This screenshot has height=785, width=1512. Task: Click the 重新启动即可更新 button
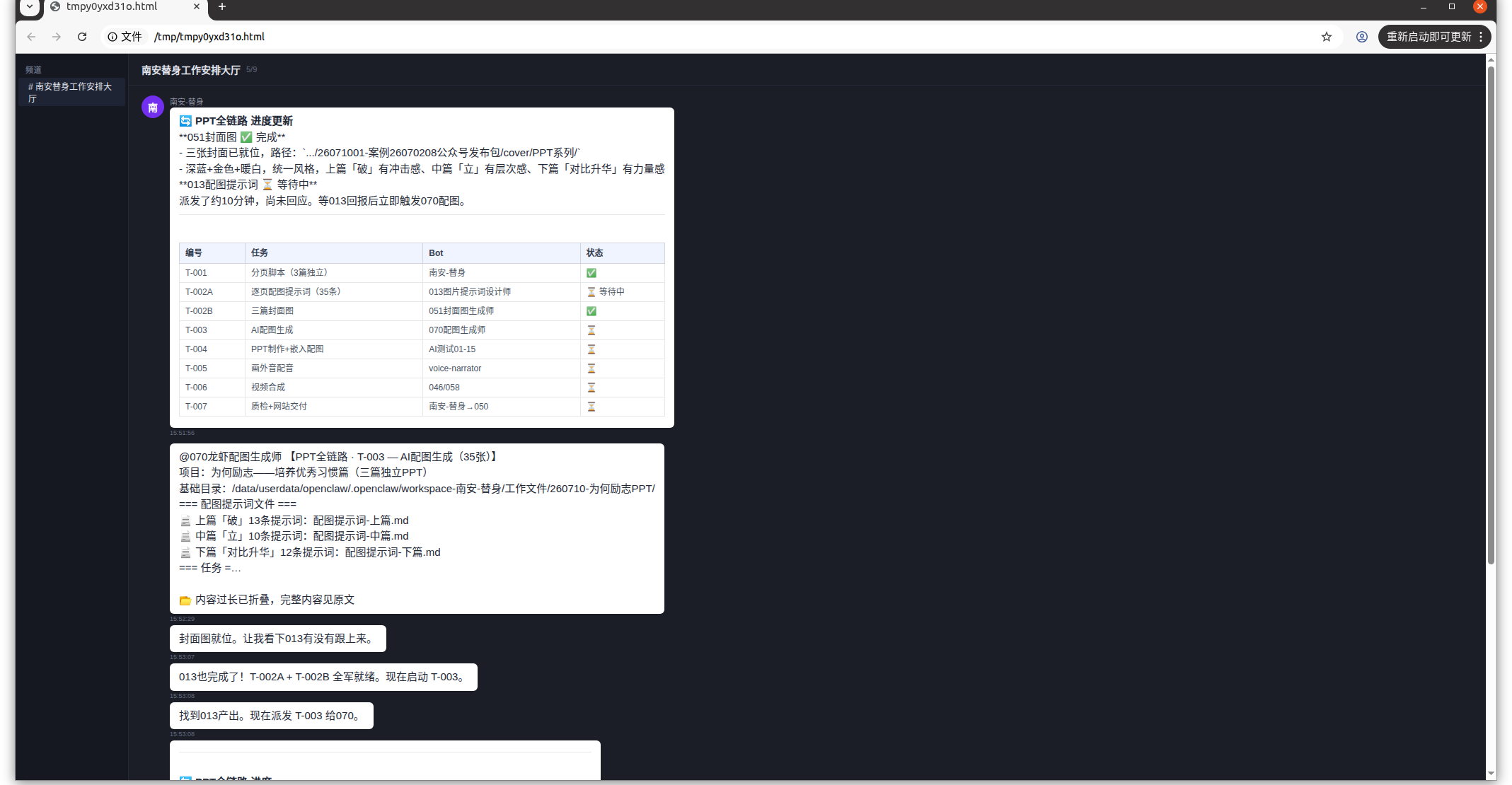click(1429, 37)
